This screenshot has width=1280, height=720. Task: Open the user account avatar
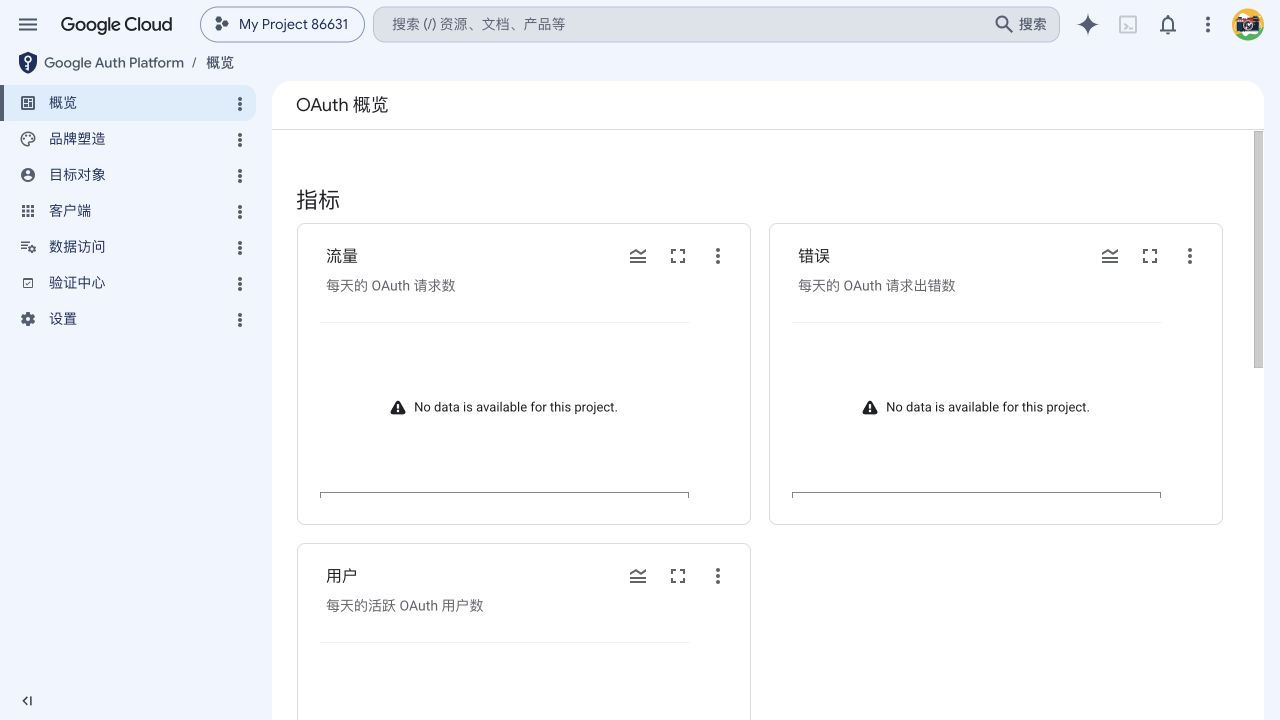1248,24
